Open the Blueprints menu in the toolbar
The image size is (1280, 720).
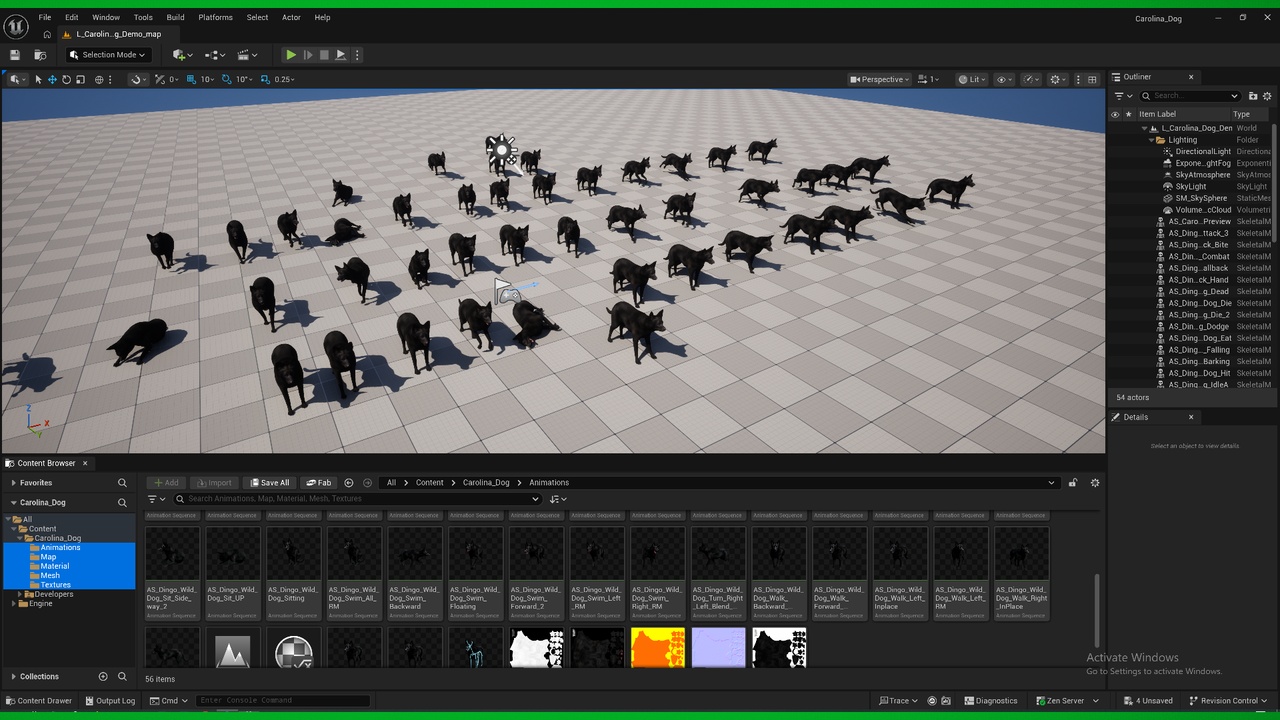pos(214,55)
